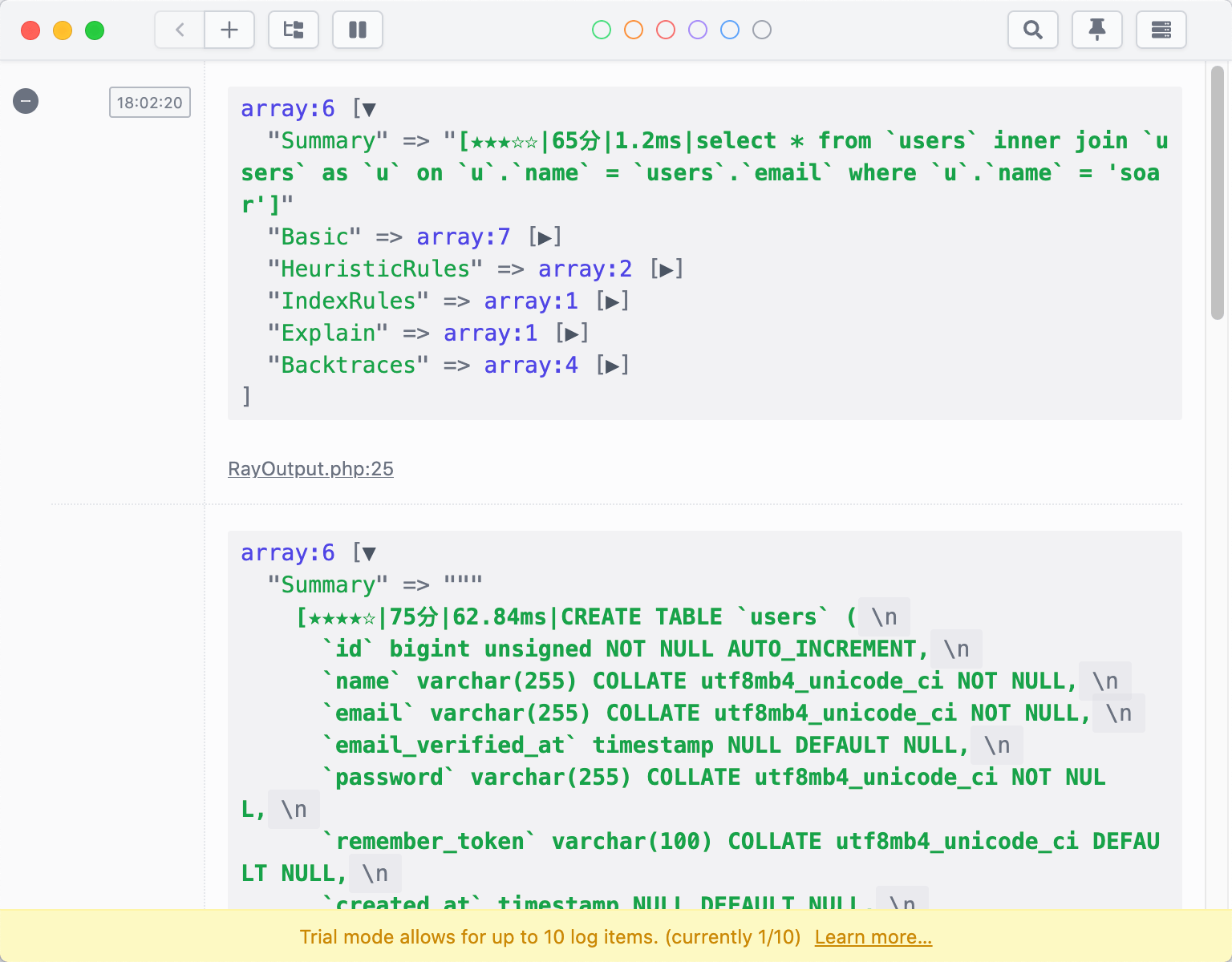Click the 18:02:20 timestamp label
Viewport: 1232px width, 962px height.
click(x=150, y=103)
